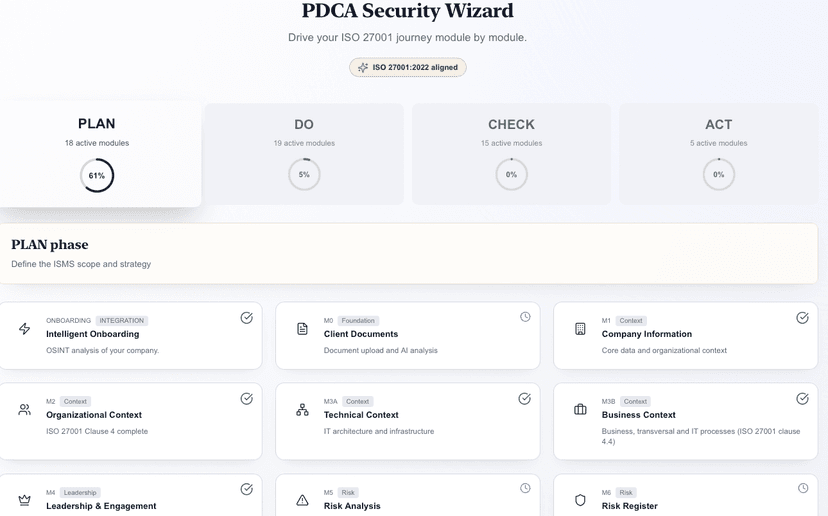This screenshot has width=828, height=516.
Task: Click 'Core data and organizational context' description
Action: point(664,350)
